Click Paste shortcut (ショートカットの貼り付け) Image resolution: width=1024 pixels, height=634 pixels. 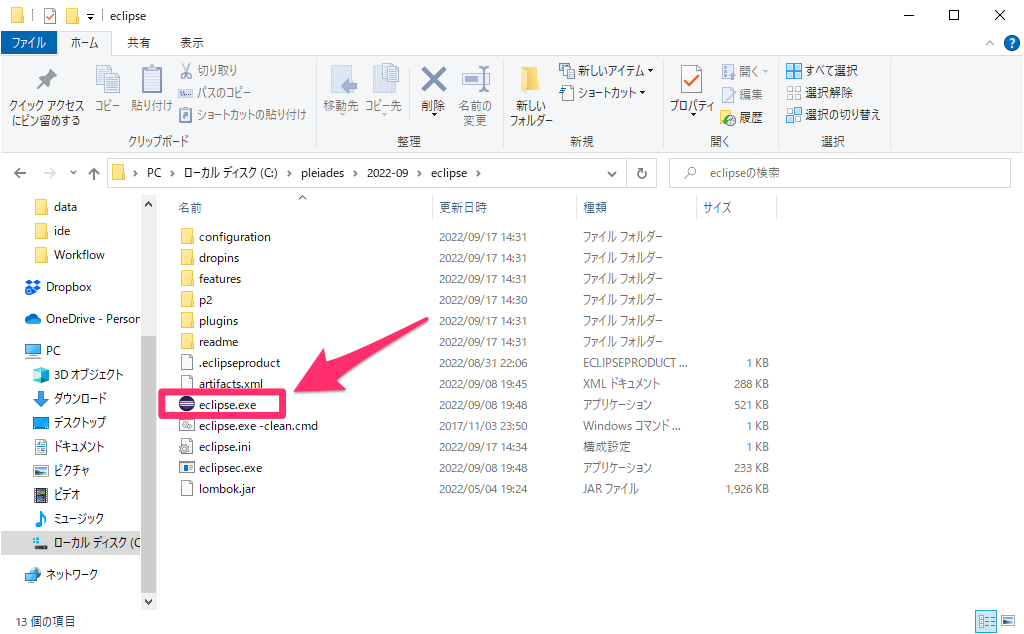click(x=242, y=115)
